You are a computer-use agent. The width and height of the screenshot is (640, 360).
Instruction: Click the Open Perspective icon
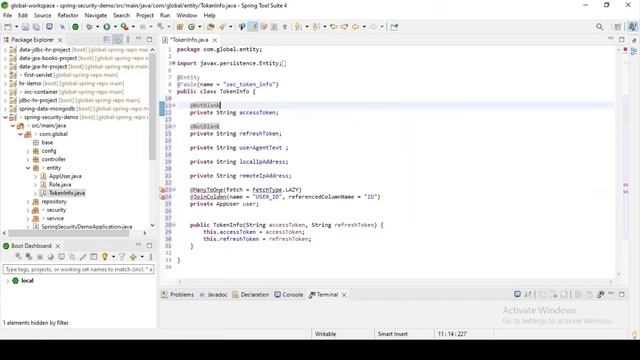click(618, 27)
